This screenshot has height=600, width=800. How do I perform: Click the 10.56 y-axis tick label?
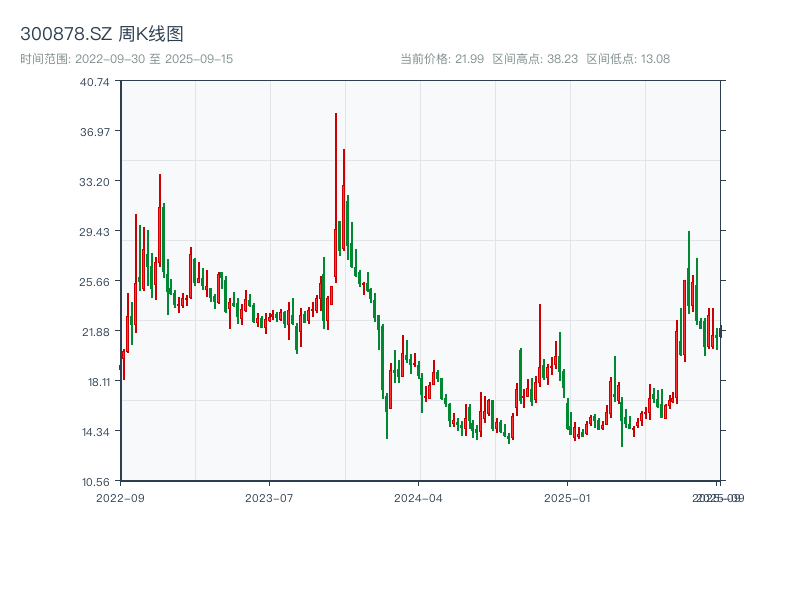coord(95,480)
